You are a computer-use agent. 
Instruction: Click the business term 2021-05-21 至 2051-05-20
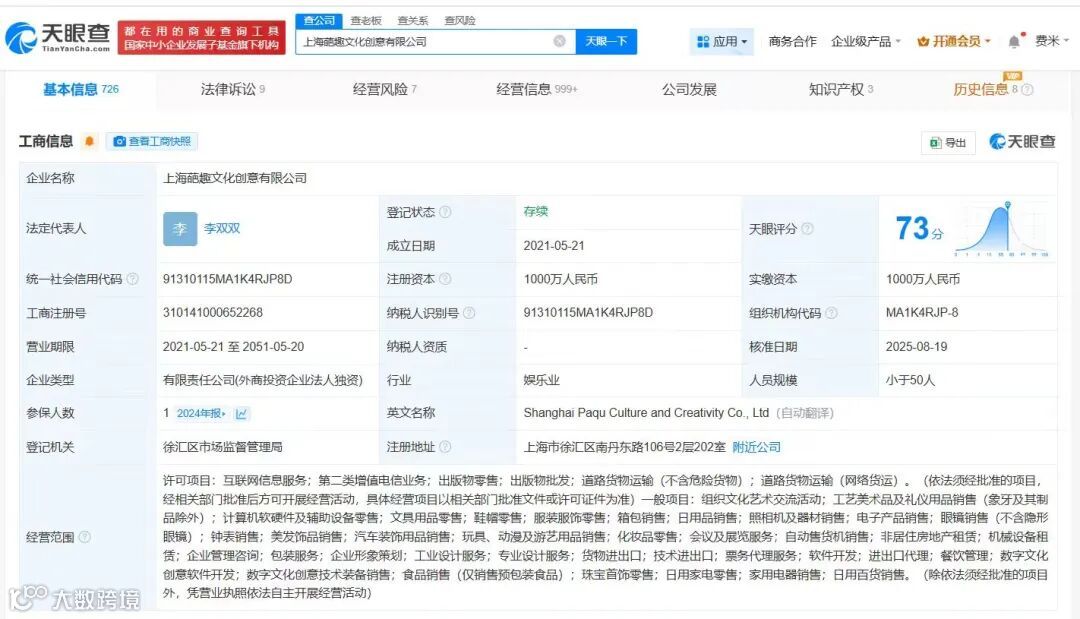(x=233, y=346)
